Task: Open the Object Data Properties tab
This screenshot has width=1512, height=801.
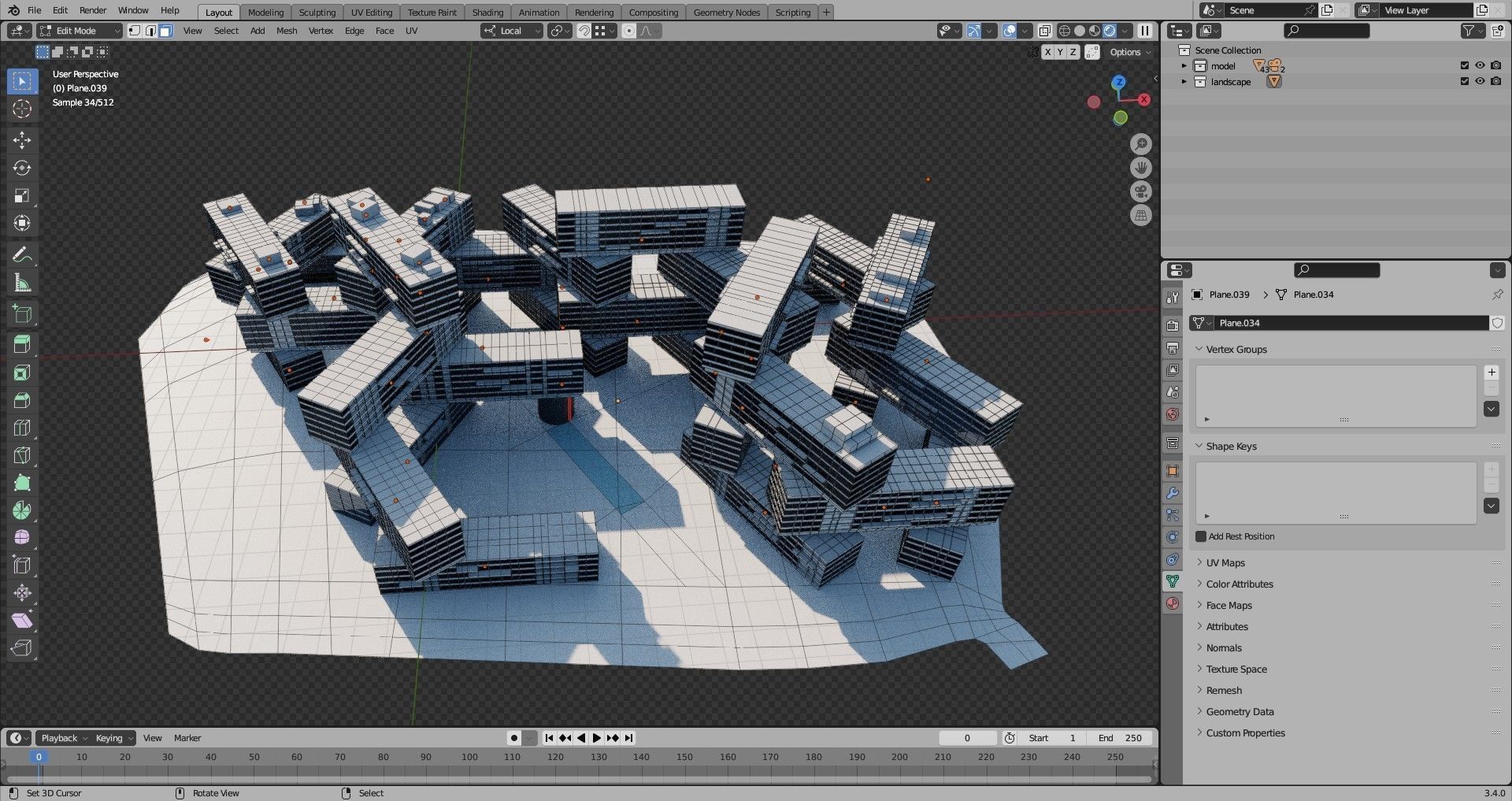Action: [1173, 581]
